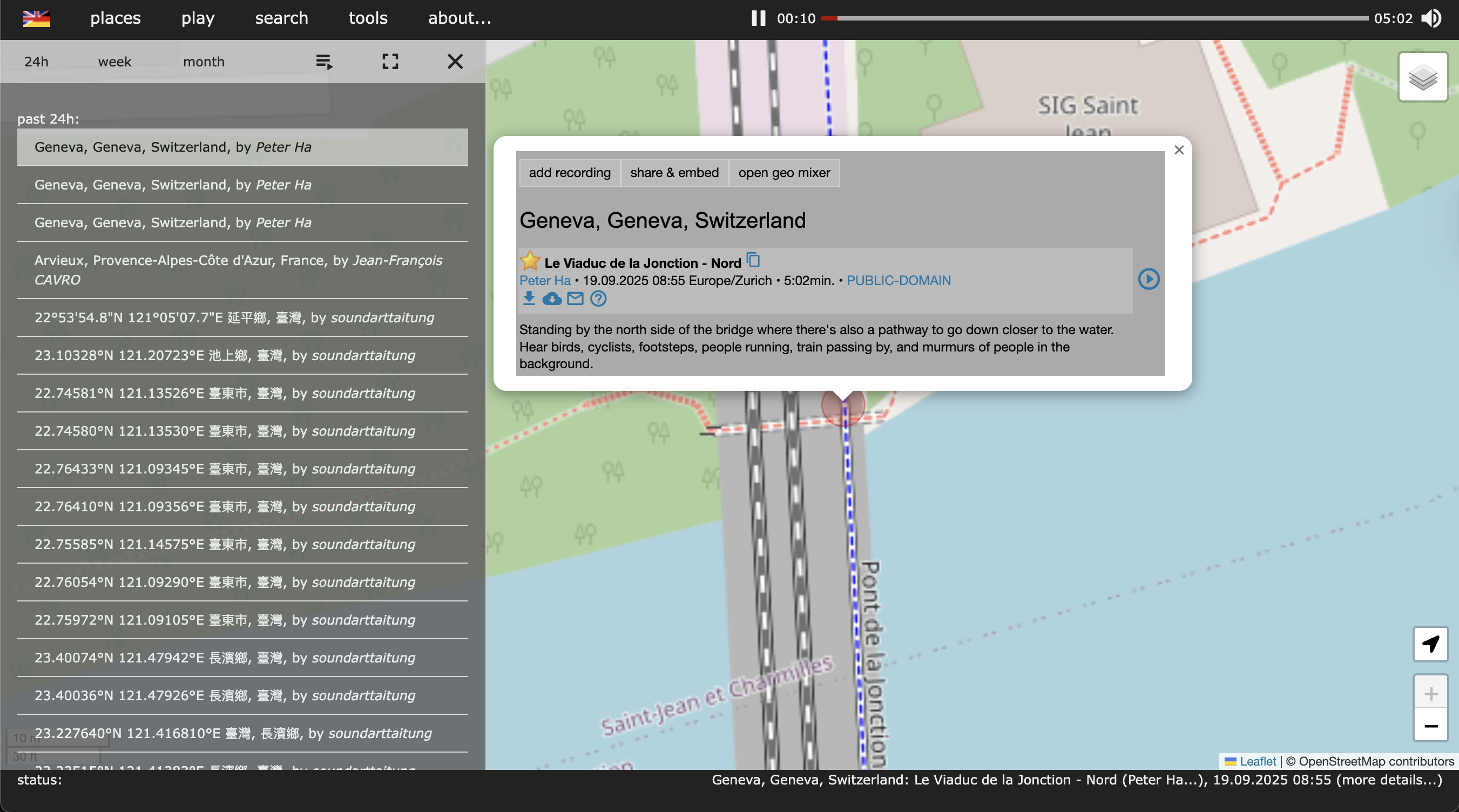Mute the volume speaker icon
The image size is (1459, 812).
[x=1431, y=18]
